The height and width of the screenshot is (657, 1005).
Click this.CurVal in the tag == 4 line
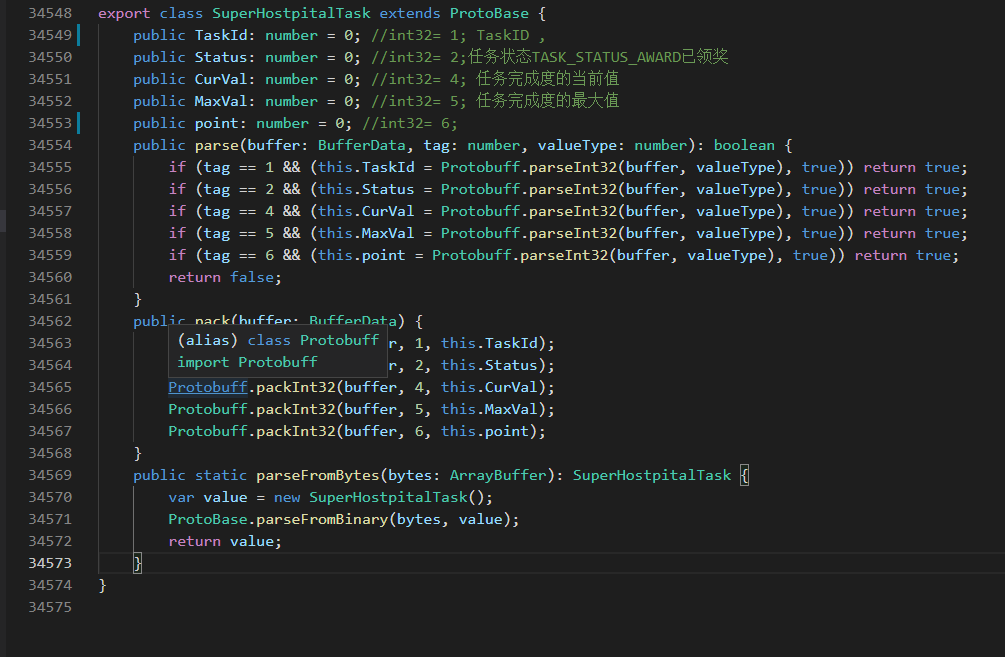(x=366, y=212)
